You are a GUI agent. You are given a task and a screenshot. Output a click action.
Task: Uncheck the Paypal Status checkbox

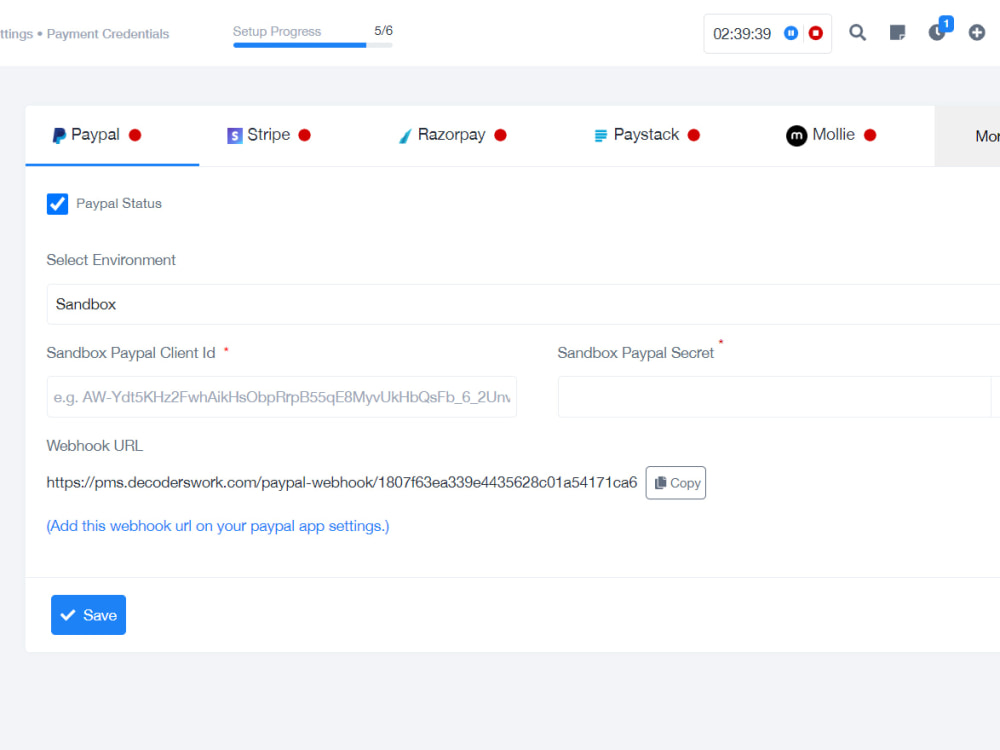pos(57,204)
